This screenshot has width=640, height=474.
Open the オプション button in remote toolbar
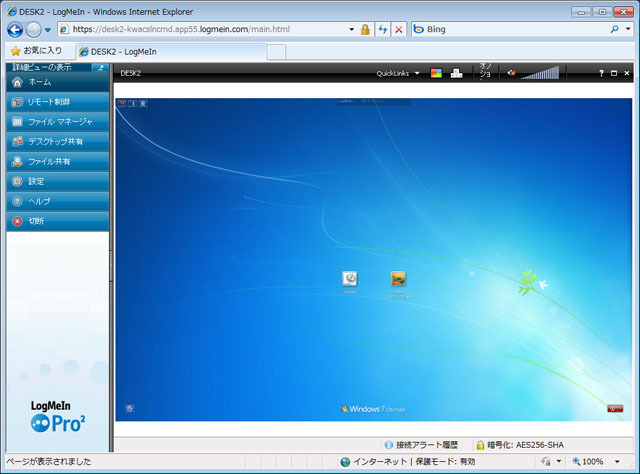(x=485, y=71)
